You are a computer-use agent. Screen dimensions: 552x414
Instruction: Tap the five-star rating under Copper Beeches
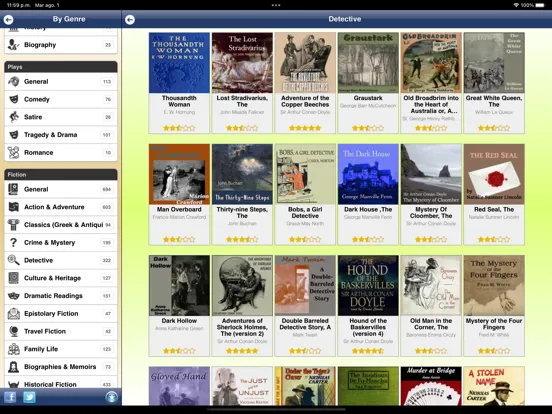(305, 128)
